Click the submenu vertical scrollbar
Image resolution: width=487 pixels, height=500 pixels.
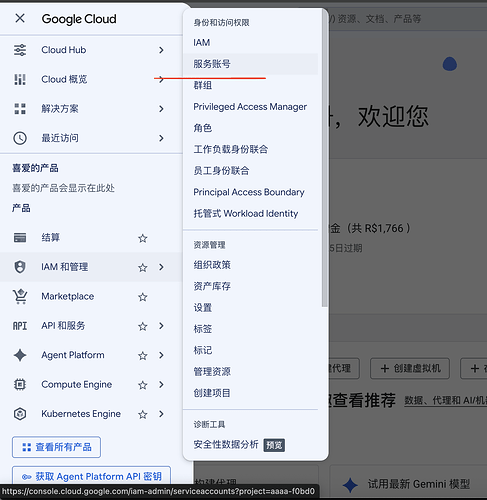(x=324, y=158)
